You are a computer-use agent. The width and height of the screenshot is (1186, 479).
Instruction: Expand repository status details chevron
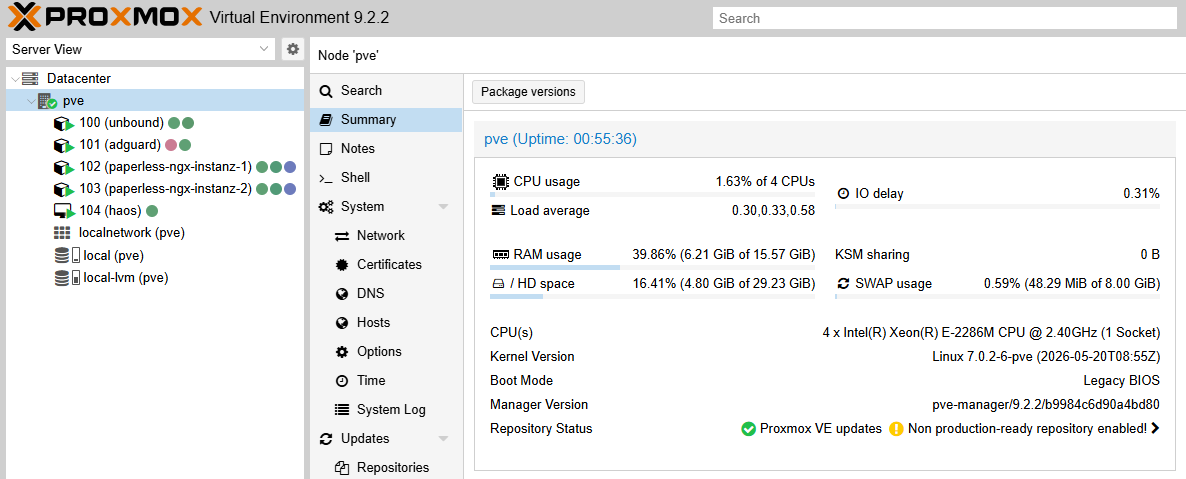(1155, 429)
